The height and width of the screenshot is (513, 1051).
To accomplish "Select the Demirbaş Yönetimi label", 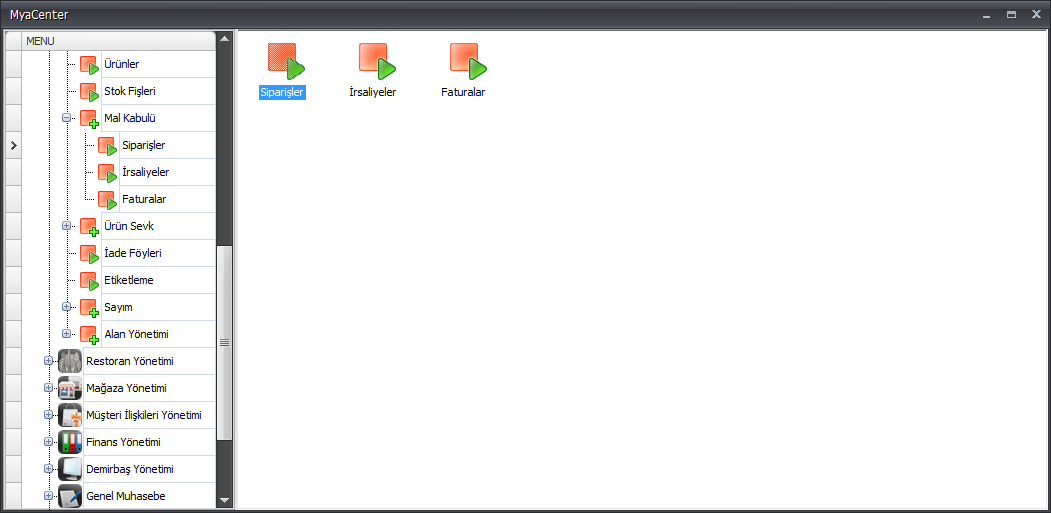I will coord(130,469).
